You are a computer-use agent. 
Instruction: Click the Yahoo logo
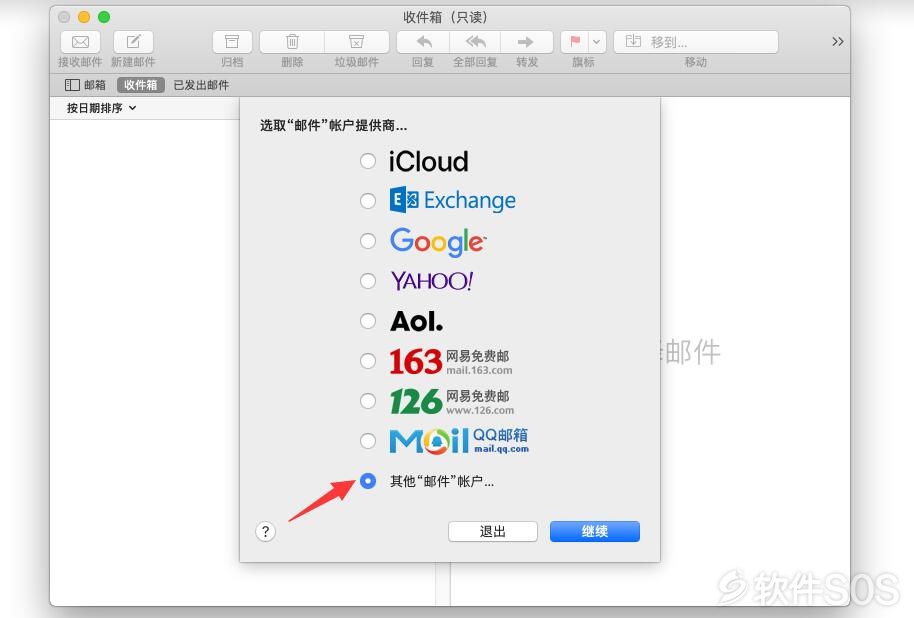pos(432,281)
